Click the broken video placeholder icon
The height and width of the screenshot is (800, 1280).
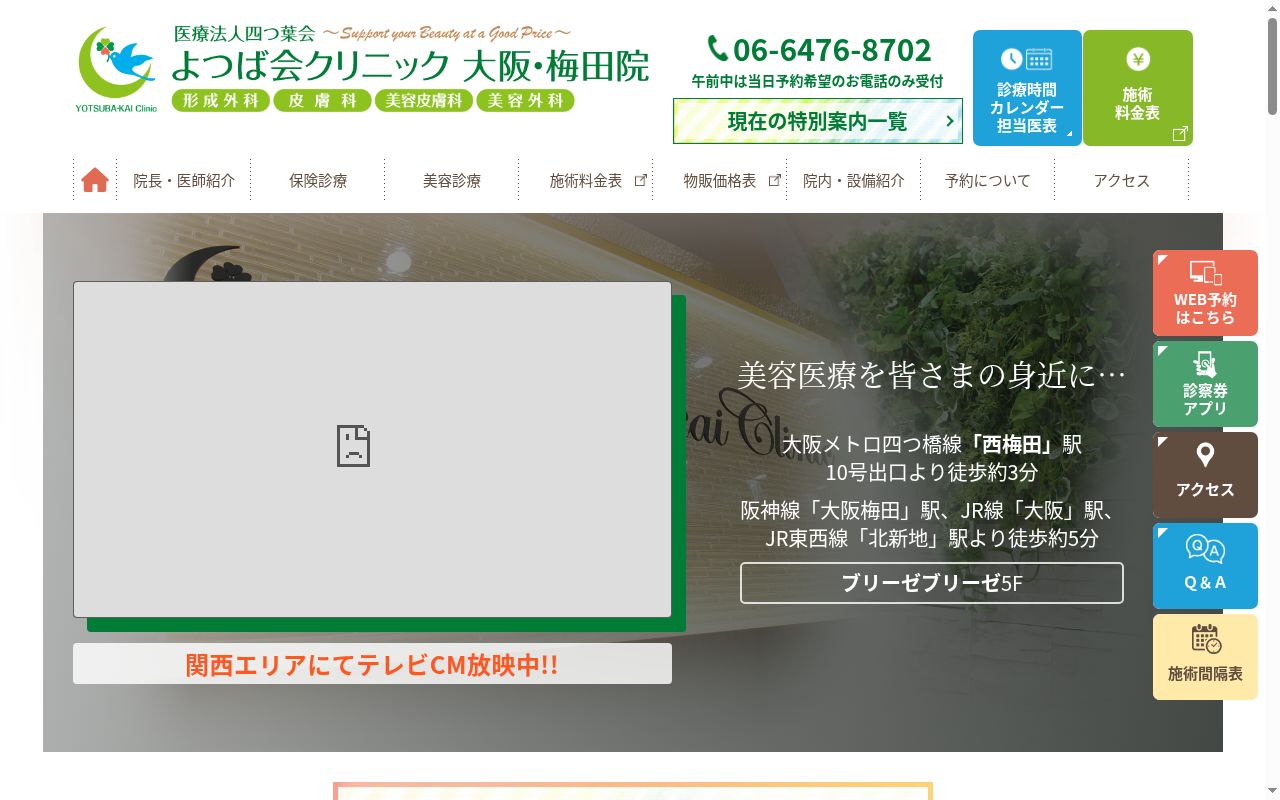pos(353,446)
